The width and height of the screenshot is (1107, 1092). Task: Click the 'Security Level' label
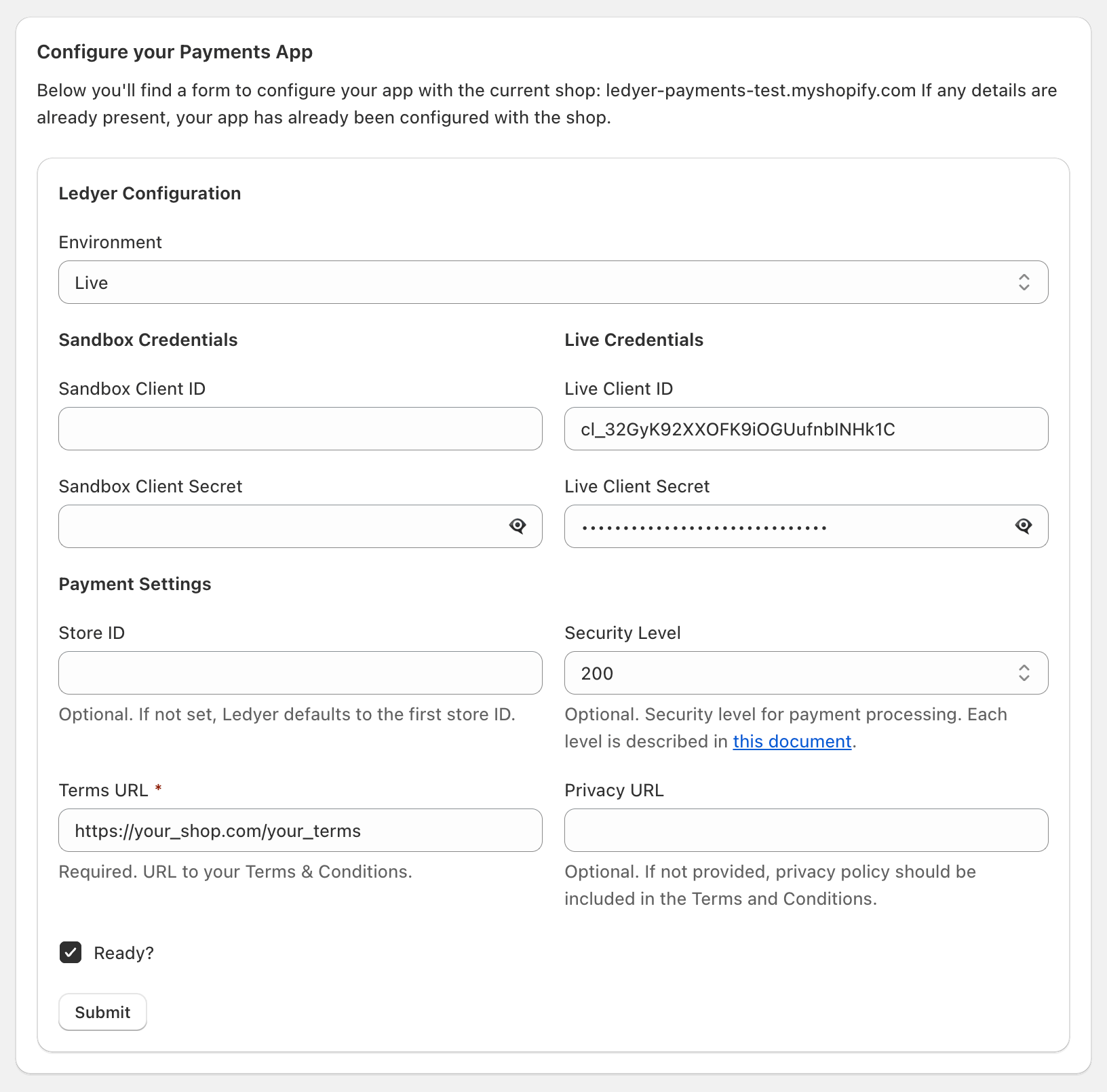pyautogui.click(x=623, y=633)
